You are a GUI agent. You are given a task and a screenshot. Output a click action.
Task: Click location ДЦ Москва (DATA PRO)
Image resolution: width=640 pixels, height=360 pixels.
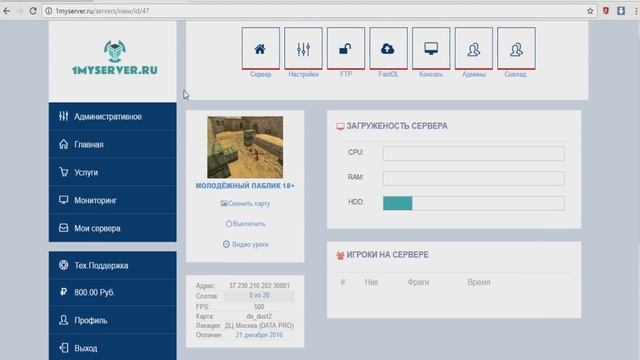[259, 326]
